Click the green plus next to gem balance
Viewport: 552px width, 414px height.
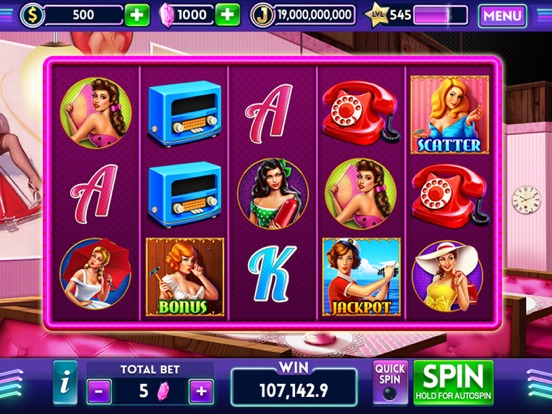pos(227,15)
